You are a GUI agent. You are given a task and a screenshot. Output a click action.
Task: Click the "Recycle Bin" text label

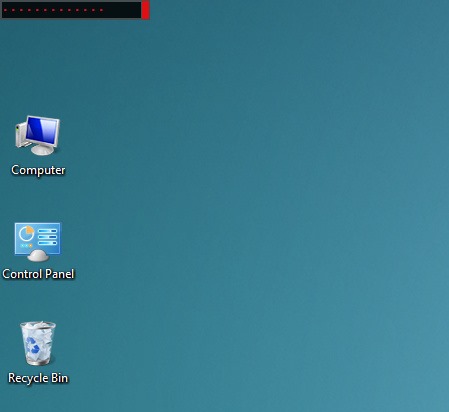38,378
